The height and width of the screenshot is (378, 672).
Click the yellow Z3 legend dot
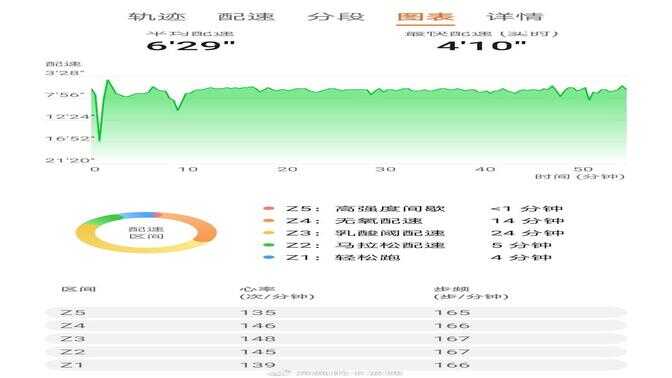pyautogui.click(x=269, y=233)
